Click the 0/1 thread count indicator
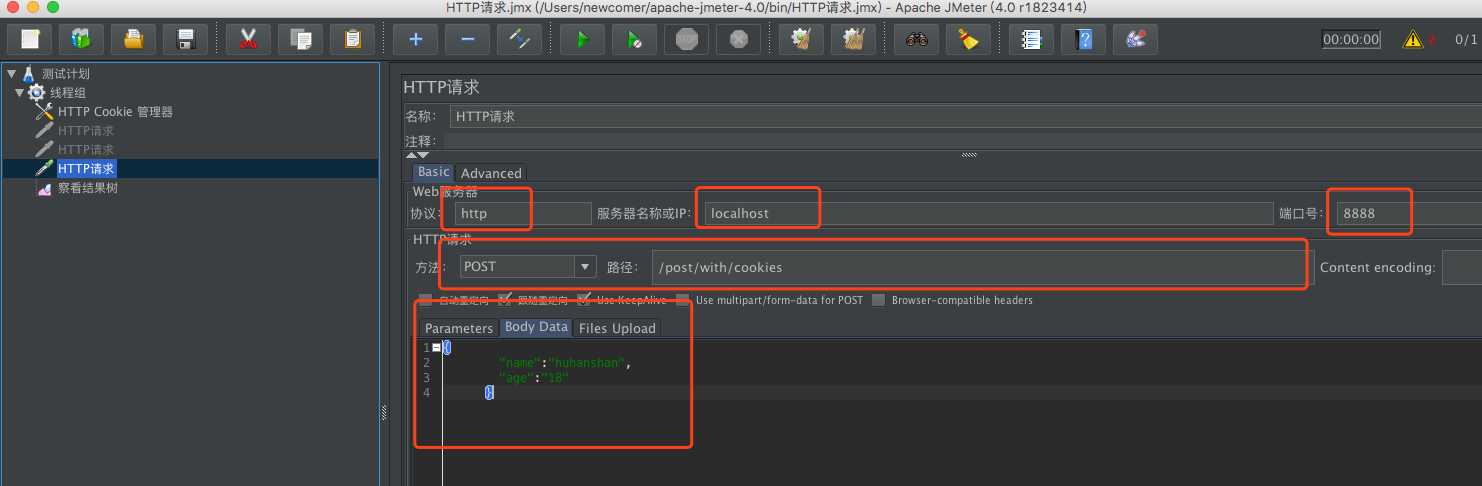Screen dimensions: 1482x486 click(x=1465, y=40)
